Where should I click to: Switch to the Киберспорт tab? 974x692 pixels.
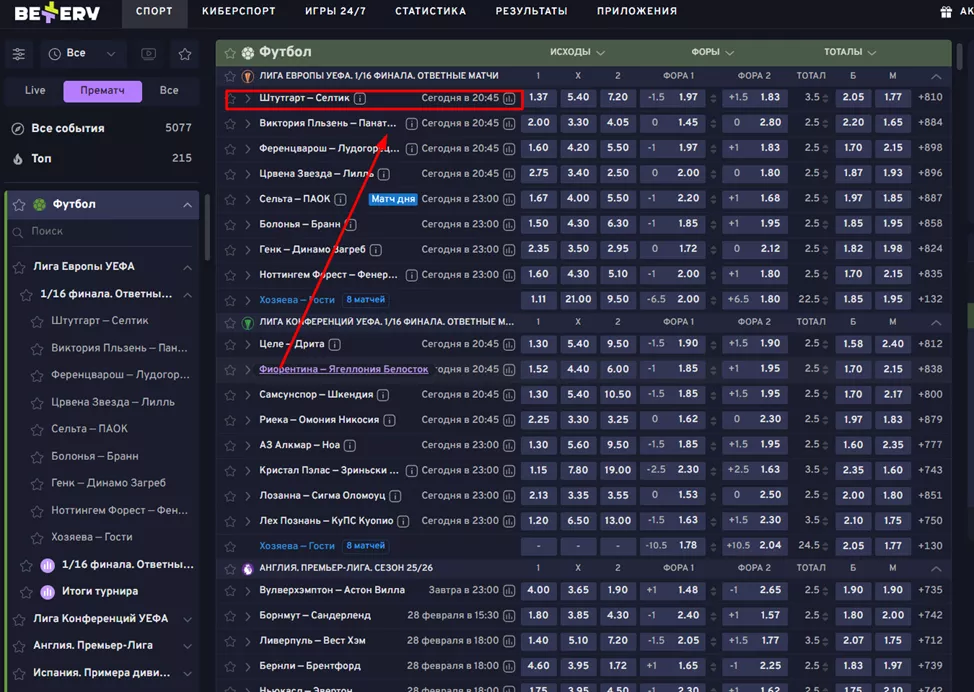(x=239, y=12)
